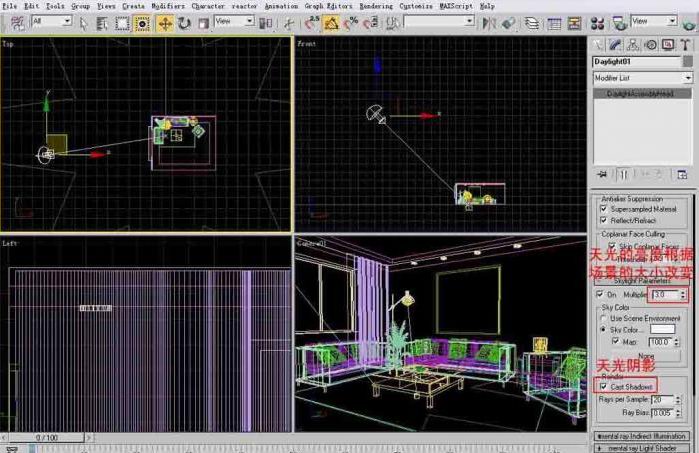Open the Create command panel tab
Screen dimensions: 699x453
[599, 44]
